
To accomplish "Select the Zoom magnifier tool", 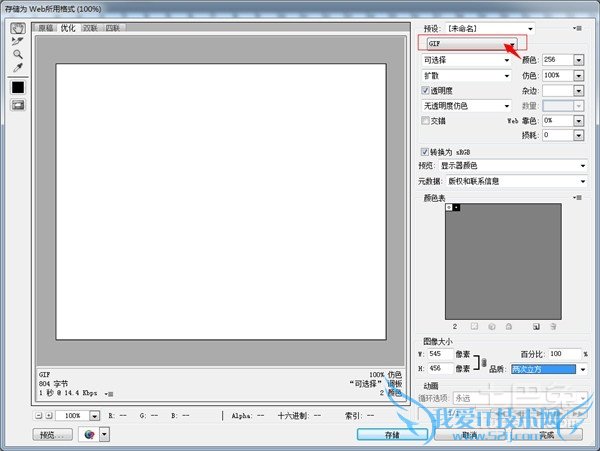I will coord(18,54).
